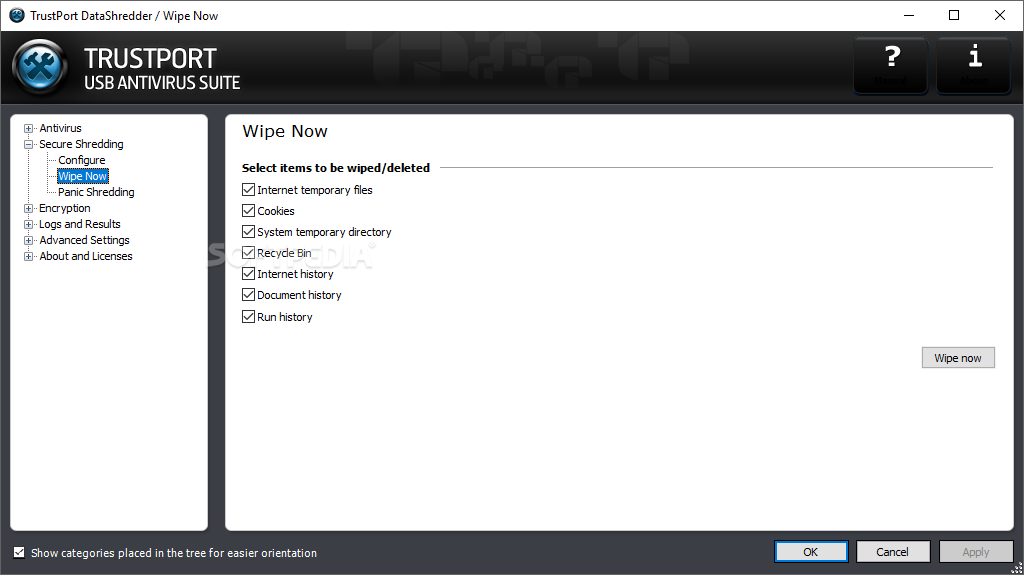Uncheck Internet history option
This screenshot has height=575, width=1024.
pyautogui.click(x=248, y=274)
